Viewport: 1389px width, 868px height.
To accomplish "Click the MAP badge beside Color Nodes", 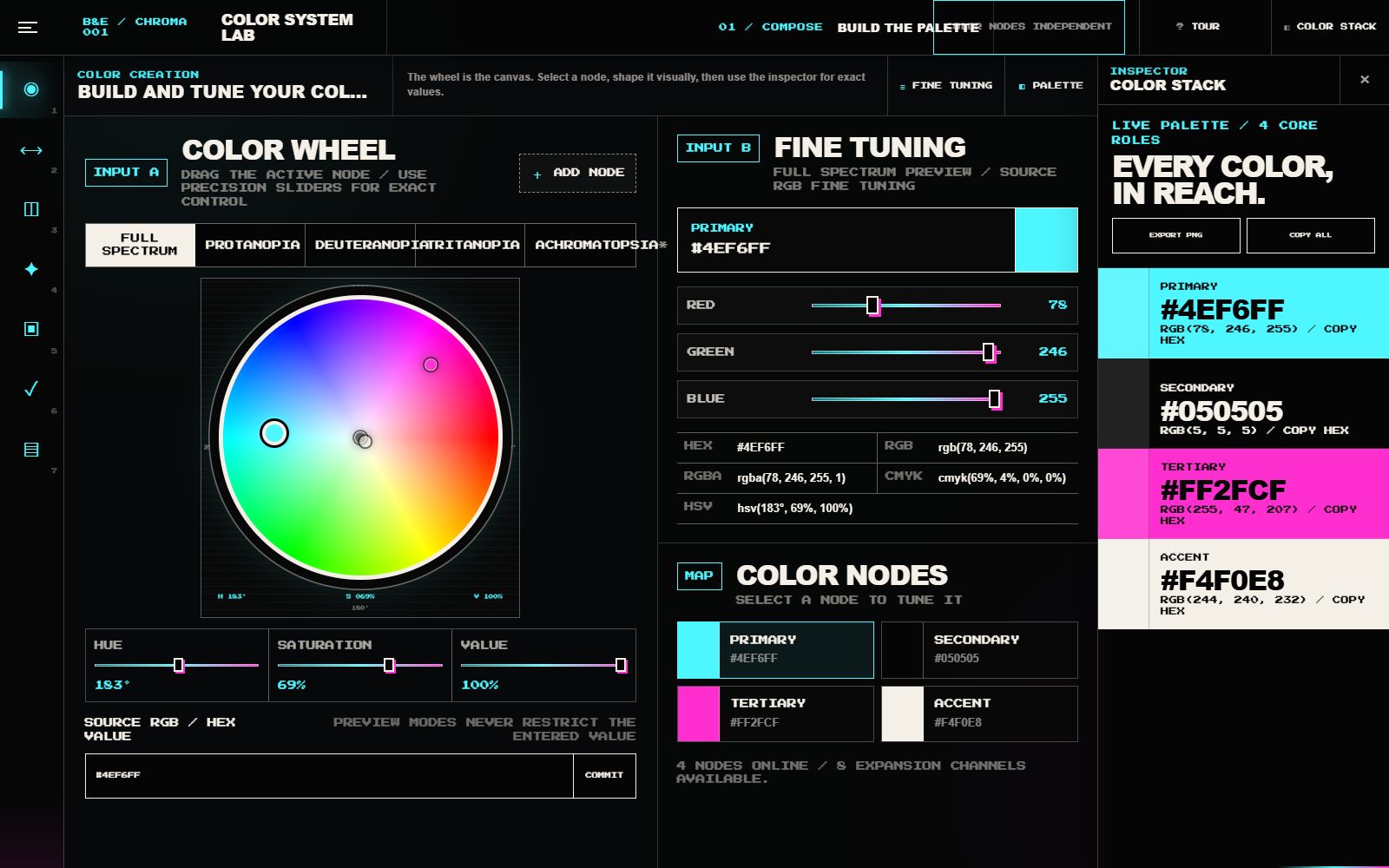I will [699, 575].
